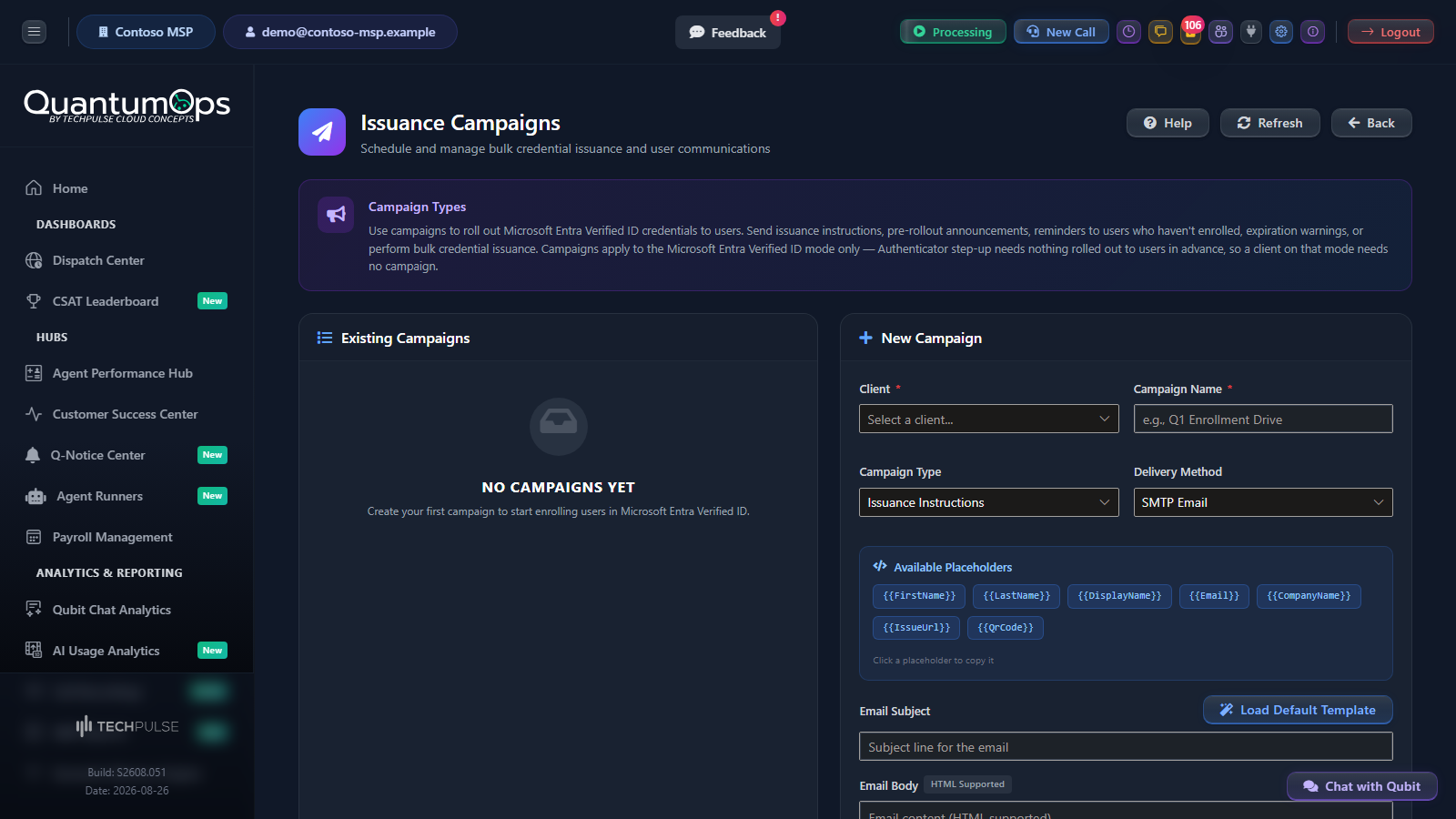Viewport: 1456px width, 819px height.
Task: Copy the {{FirstName}} placeholder
Action: (919, 596)
